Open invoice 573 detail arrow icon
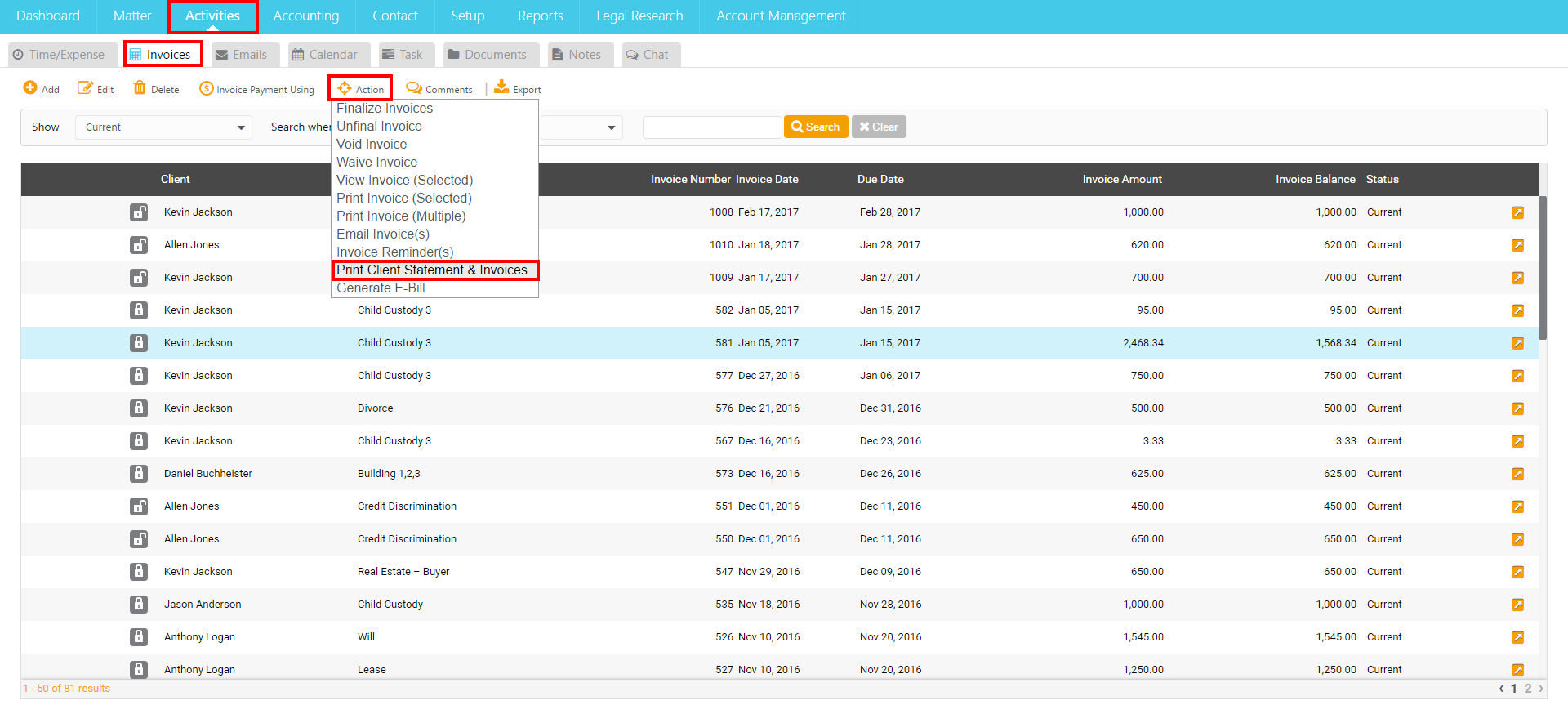 coord(1517,474)
